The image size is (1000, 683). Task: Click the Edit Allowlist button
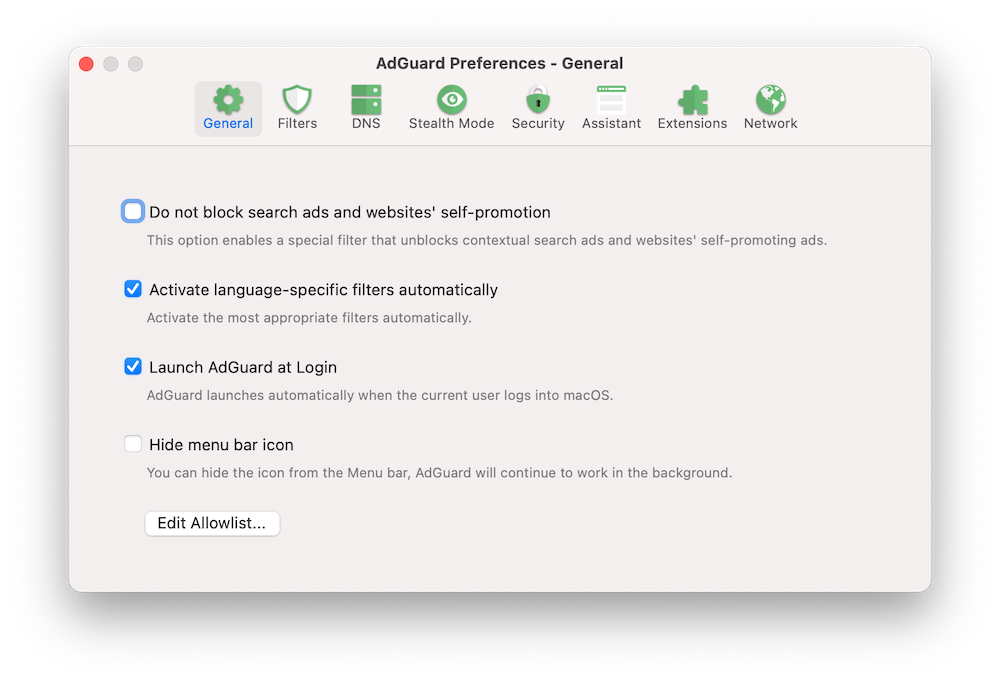212,523
